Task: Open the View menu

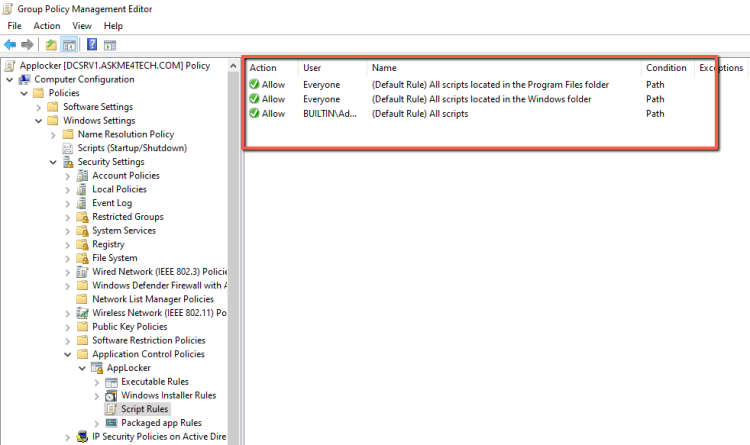Action: coord(82,25)
